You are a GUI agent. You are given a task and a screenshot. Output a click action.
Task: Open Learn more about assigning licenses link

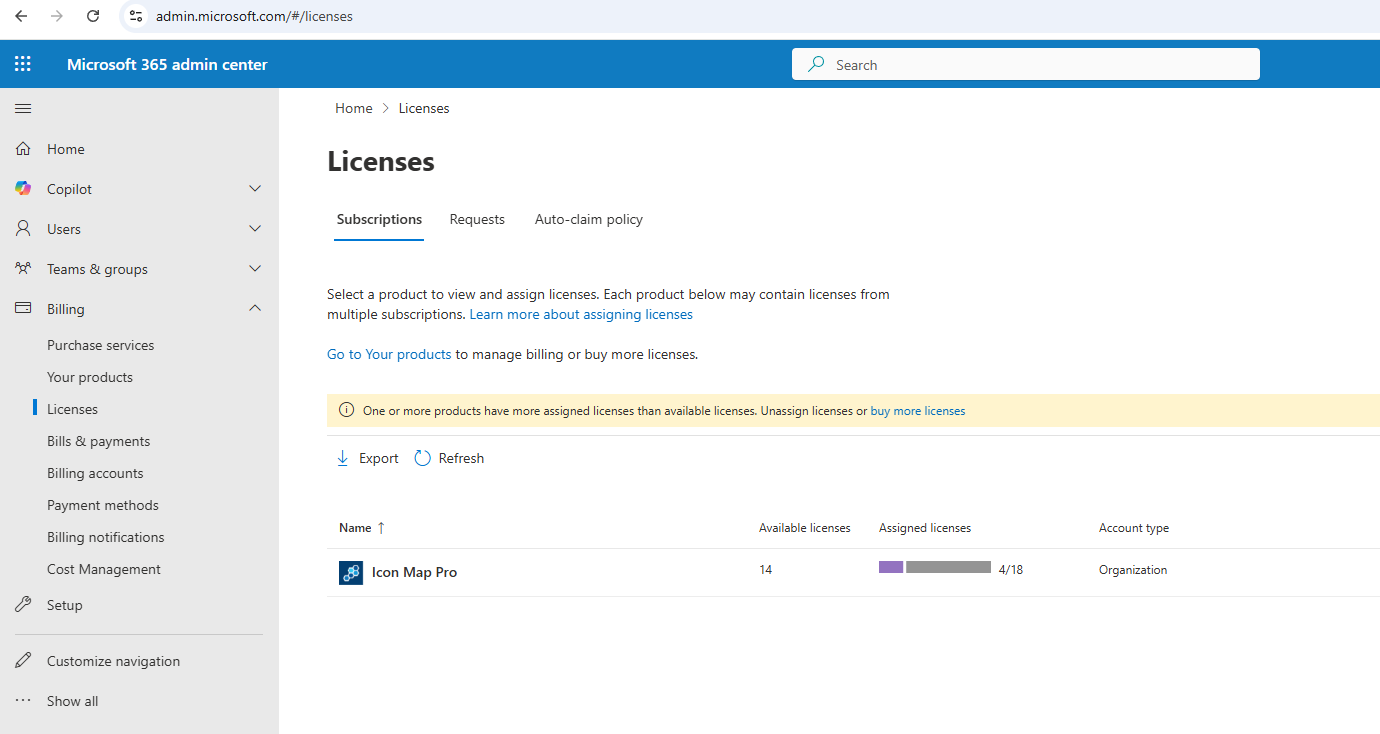[x=581, y=314]
